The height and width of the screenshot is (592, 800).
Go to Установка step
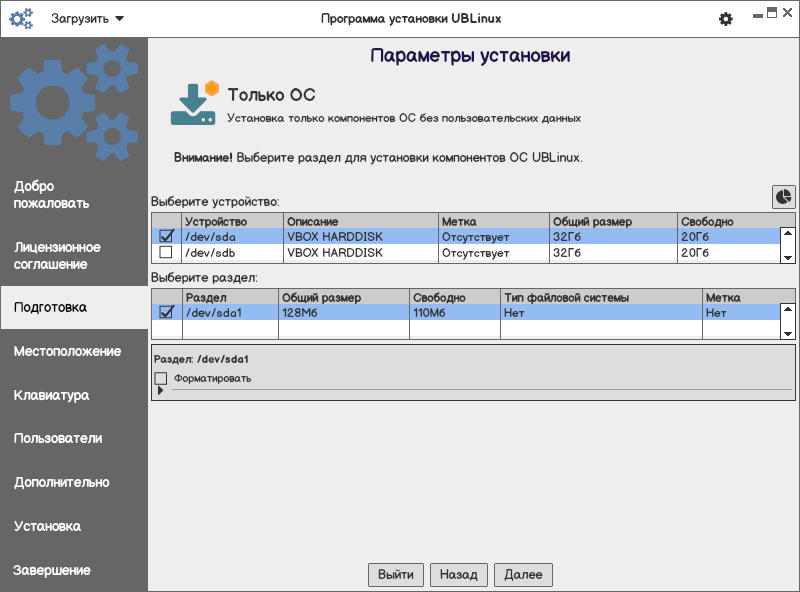[47, 526]
